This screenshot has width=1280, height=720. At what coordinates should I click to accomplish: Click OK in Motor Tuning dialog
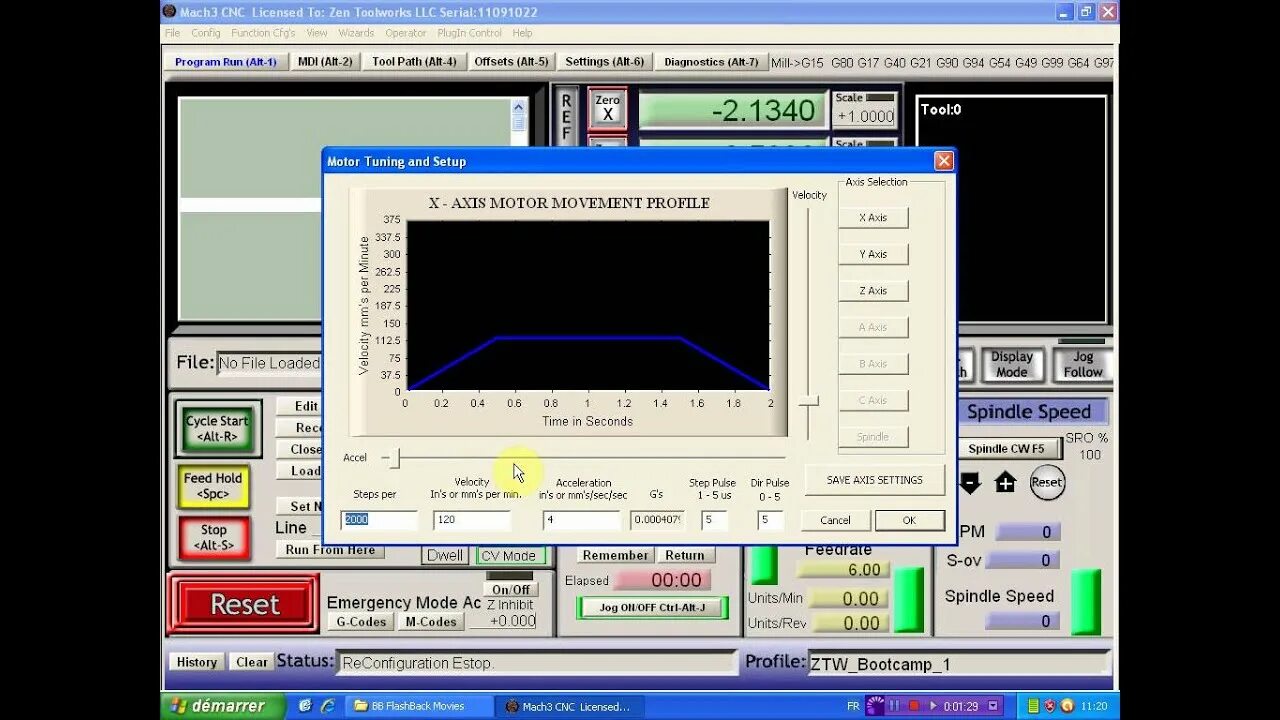coord(909,520)
